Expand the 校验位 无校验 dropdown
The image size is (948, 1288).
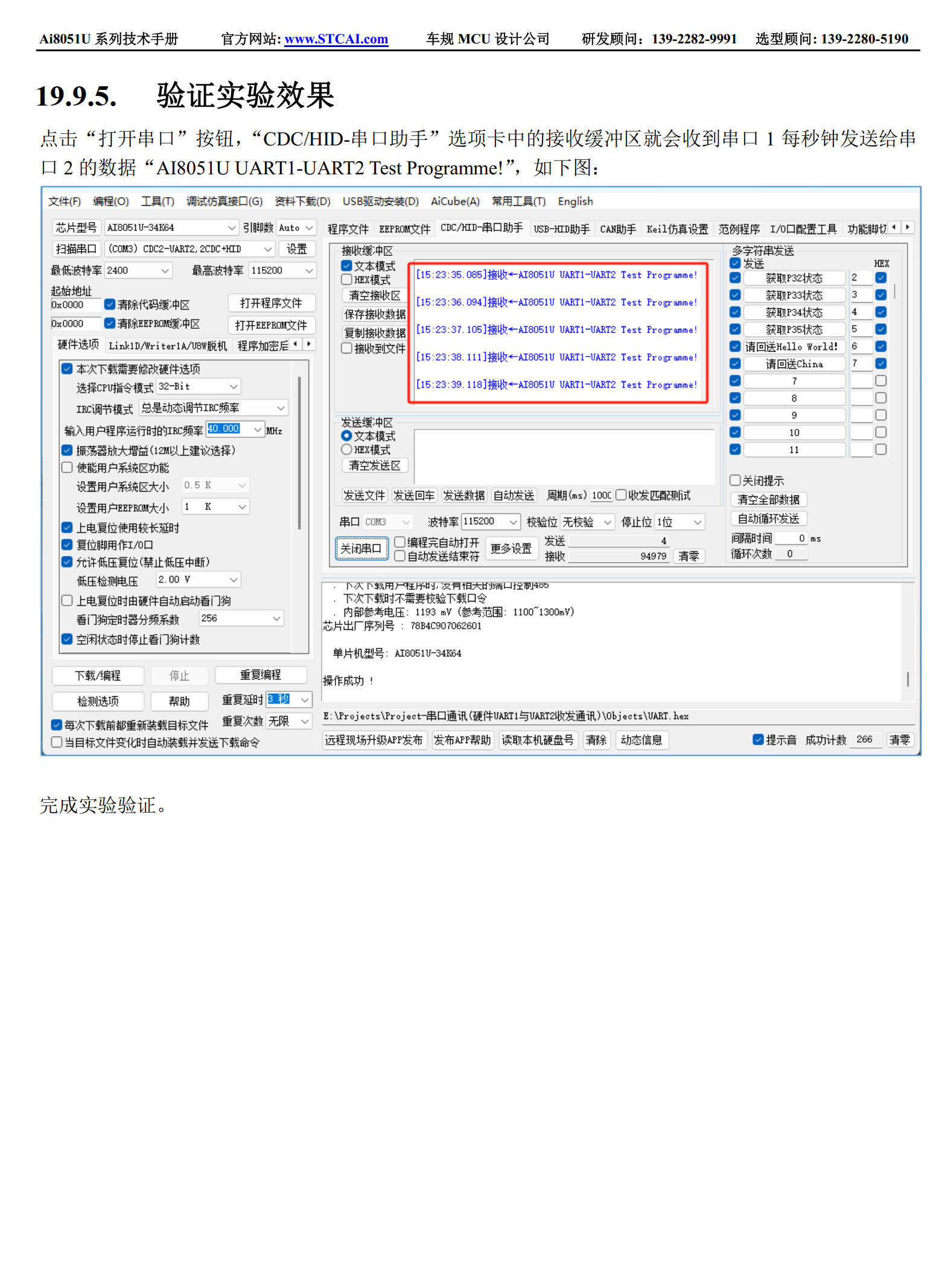608,522
